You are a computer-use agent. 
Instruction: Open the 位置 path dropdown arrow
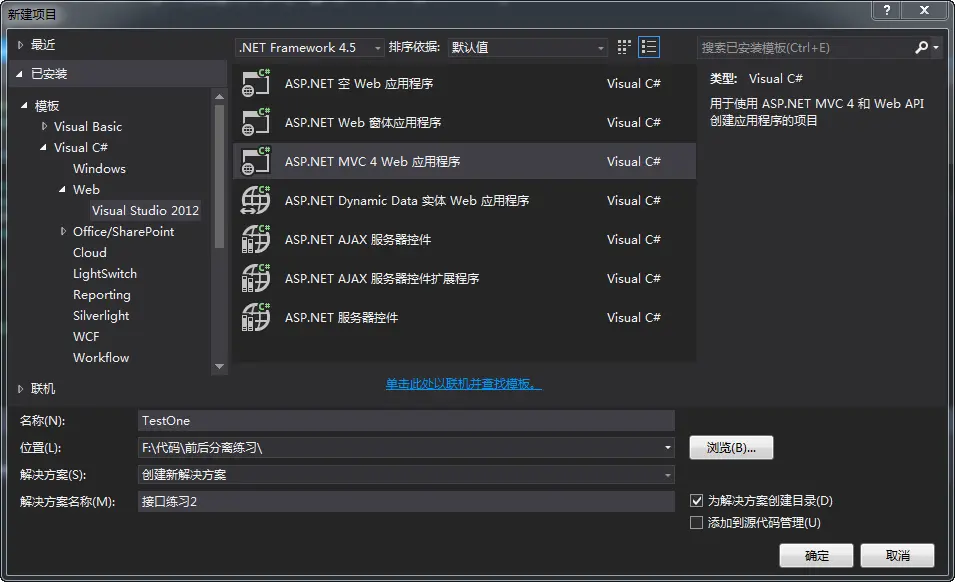tap(668, 447)
